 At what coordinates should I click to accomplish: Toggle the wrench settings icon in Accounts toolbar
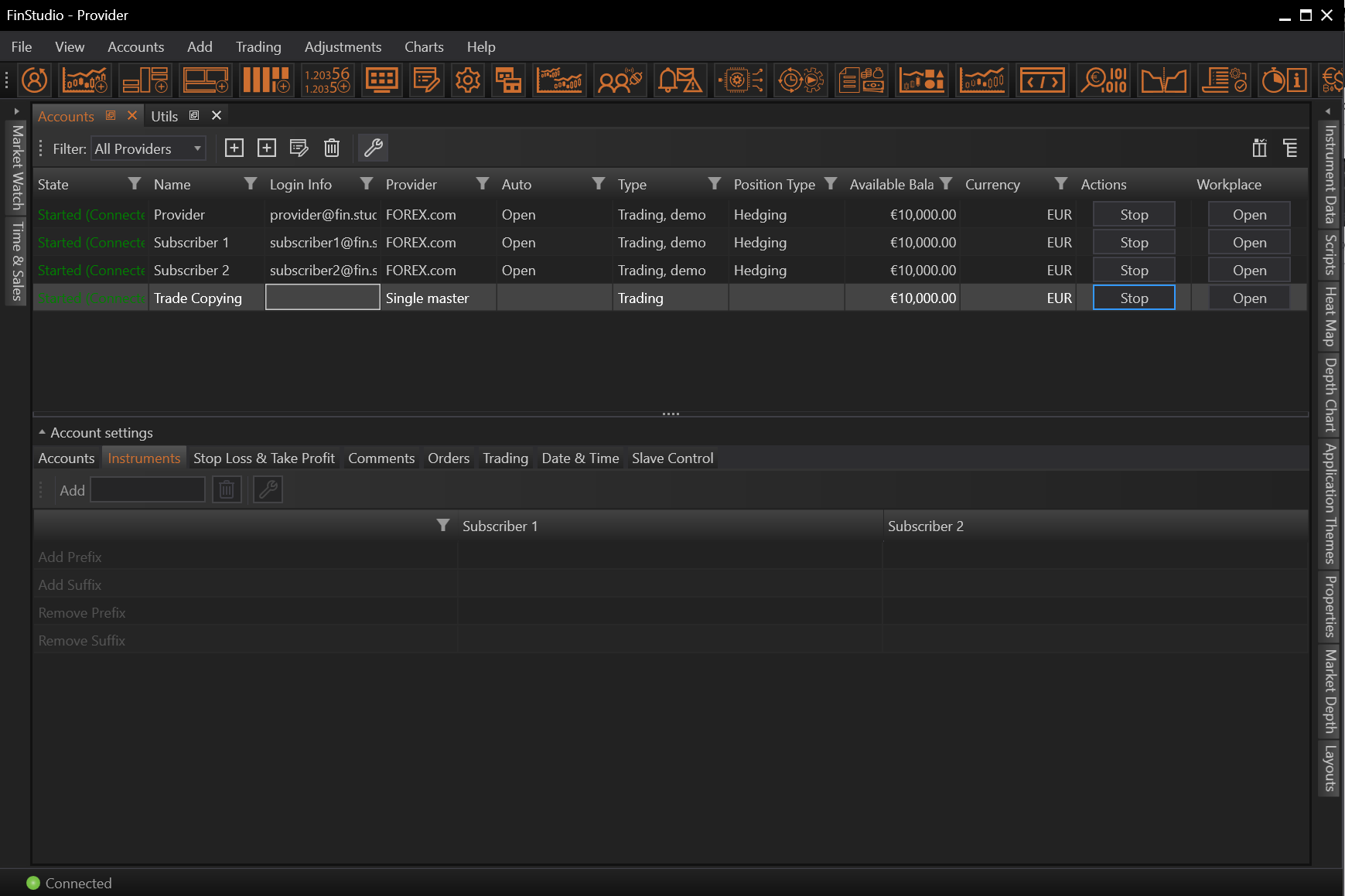[374, 148]
